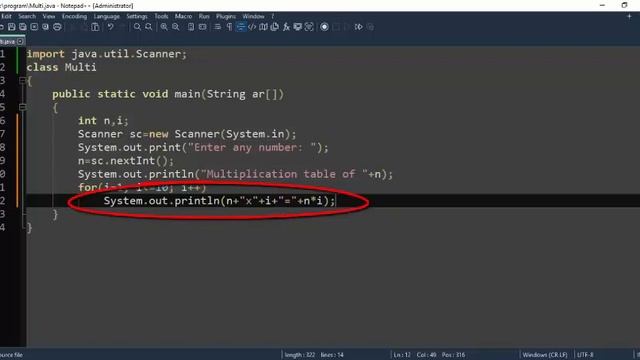Click the 'length : 322 lines : 14' status entry
The height and width of the screenshot is (360, 640).
point(314,355)
